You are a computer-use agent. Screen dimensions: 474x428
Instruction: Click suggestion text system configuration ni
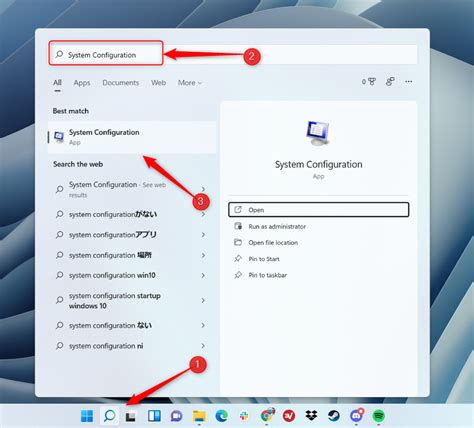point(106,346)
